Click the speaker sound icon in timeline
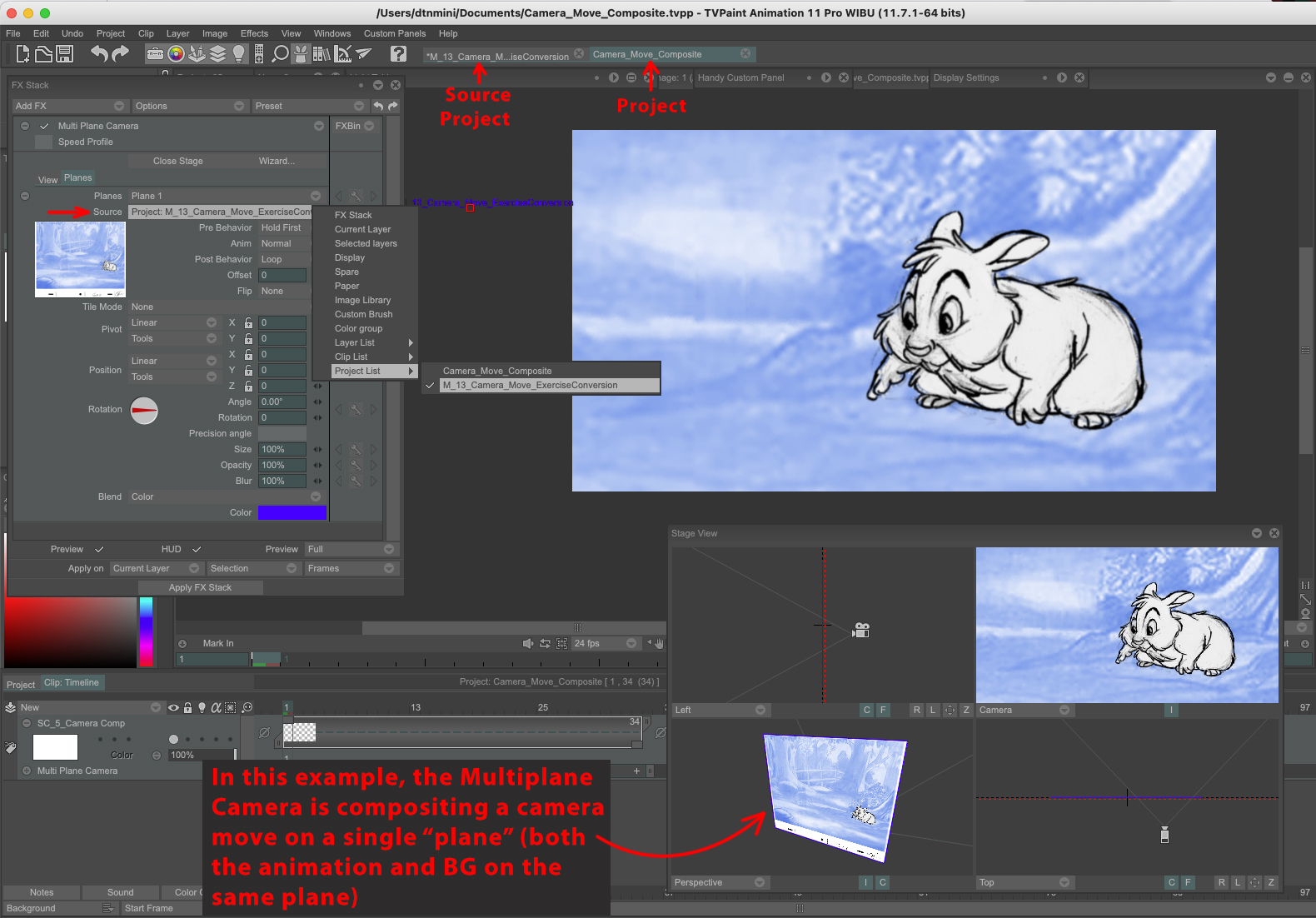Image resolution: width=1316 pixels, height=918 pixels. click(527, 643)
